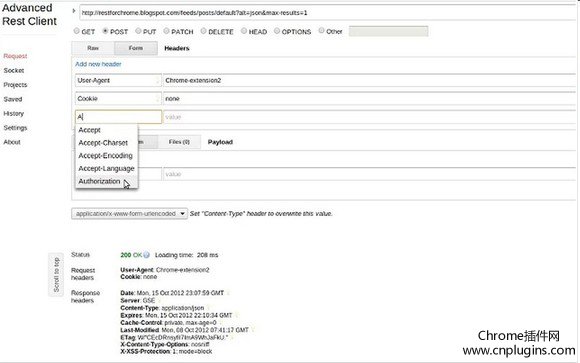Open the Files (0) payload tab
580x363 pixels.
(x=179, y=142)
